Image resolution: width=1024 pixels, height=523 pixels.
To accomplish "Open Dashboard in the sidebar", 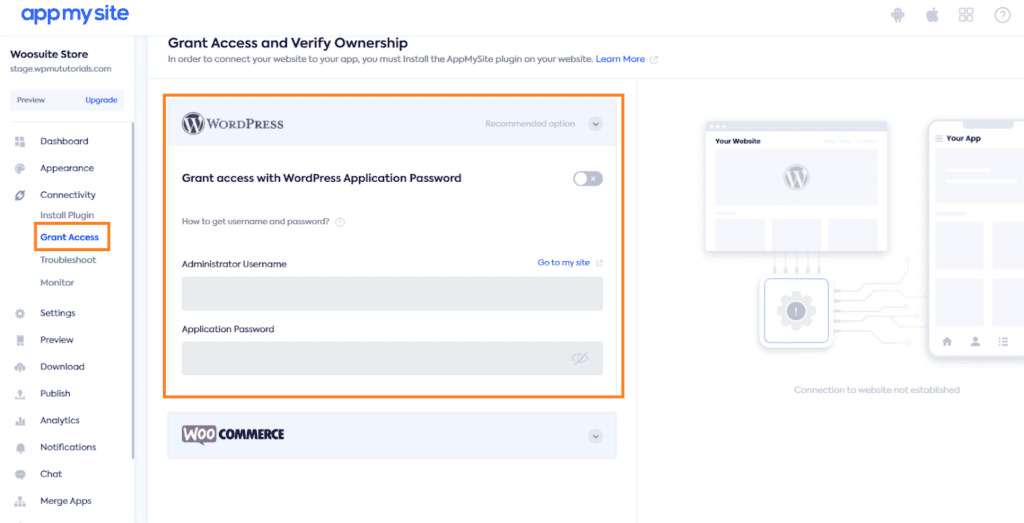I will point(64,141).
